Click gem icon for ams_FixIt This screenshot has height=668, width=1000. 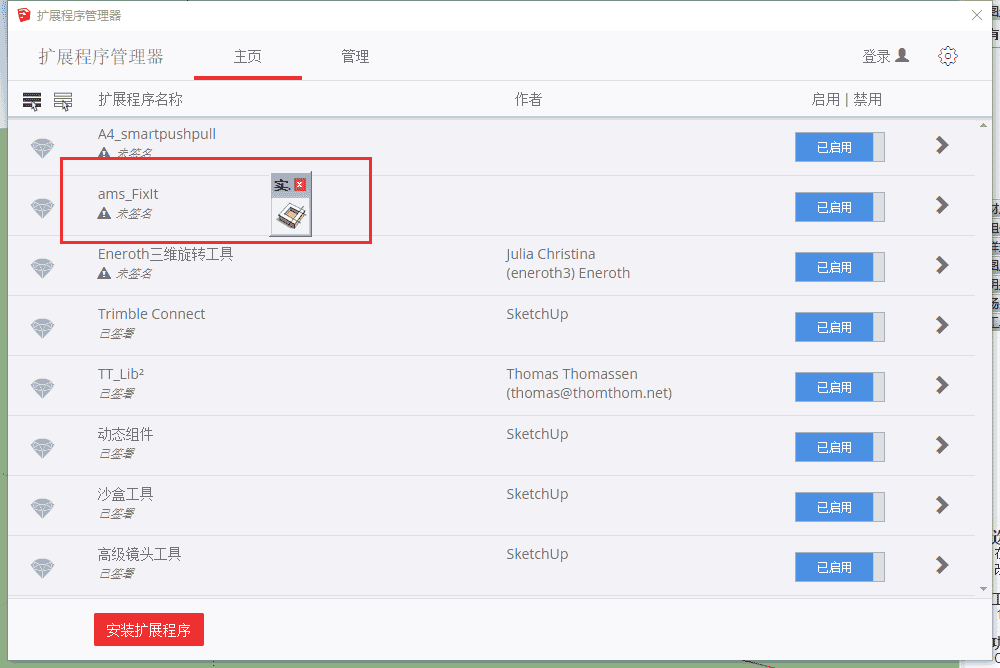(x=43, y=208)
